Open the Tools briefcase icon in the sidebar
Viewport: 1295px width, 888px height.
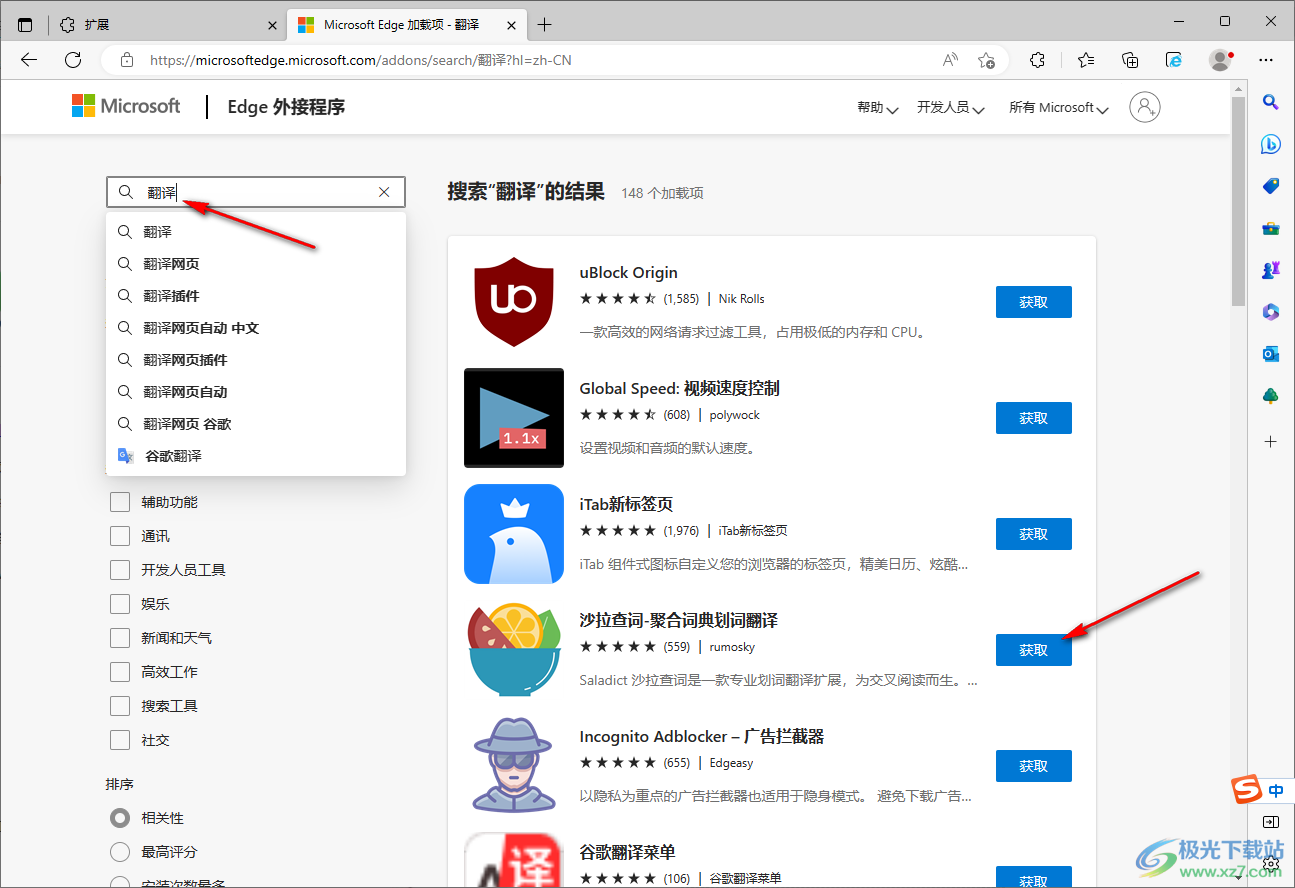pos(1271,228)
